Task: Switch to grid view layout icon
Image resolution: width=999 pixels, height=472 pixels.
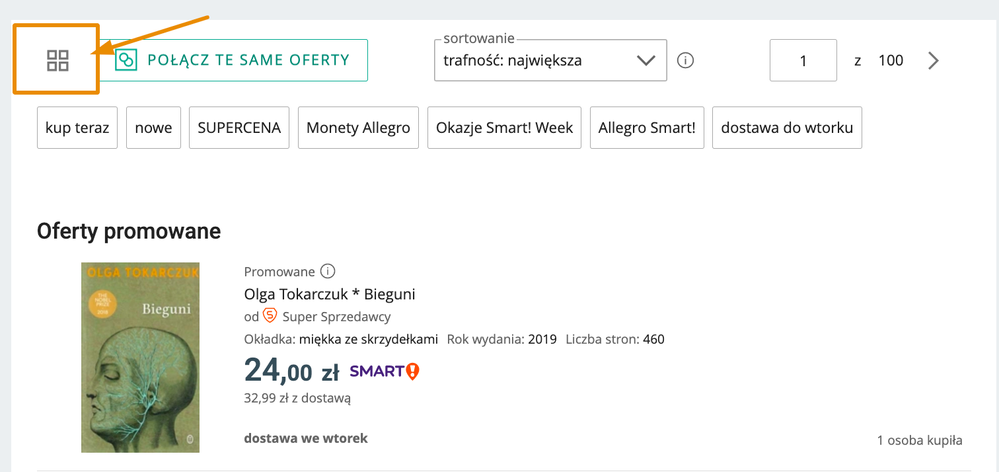Action: (57, 60)
